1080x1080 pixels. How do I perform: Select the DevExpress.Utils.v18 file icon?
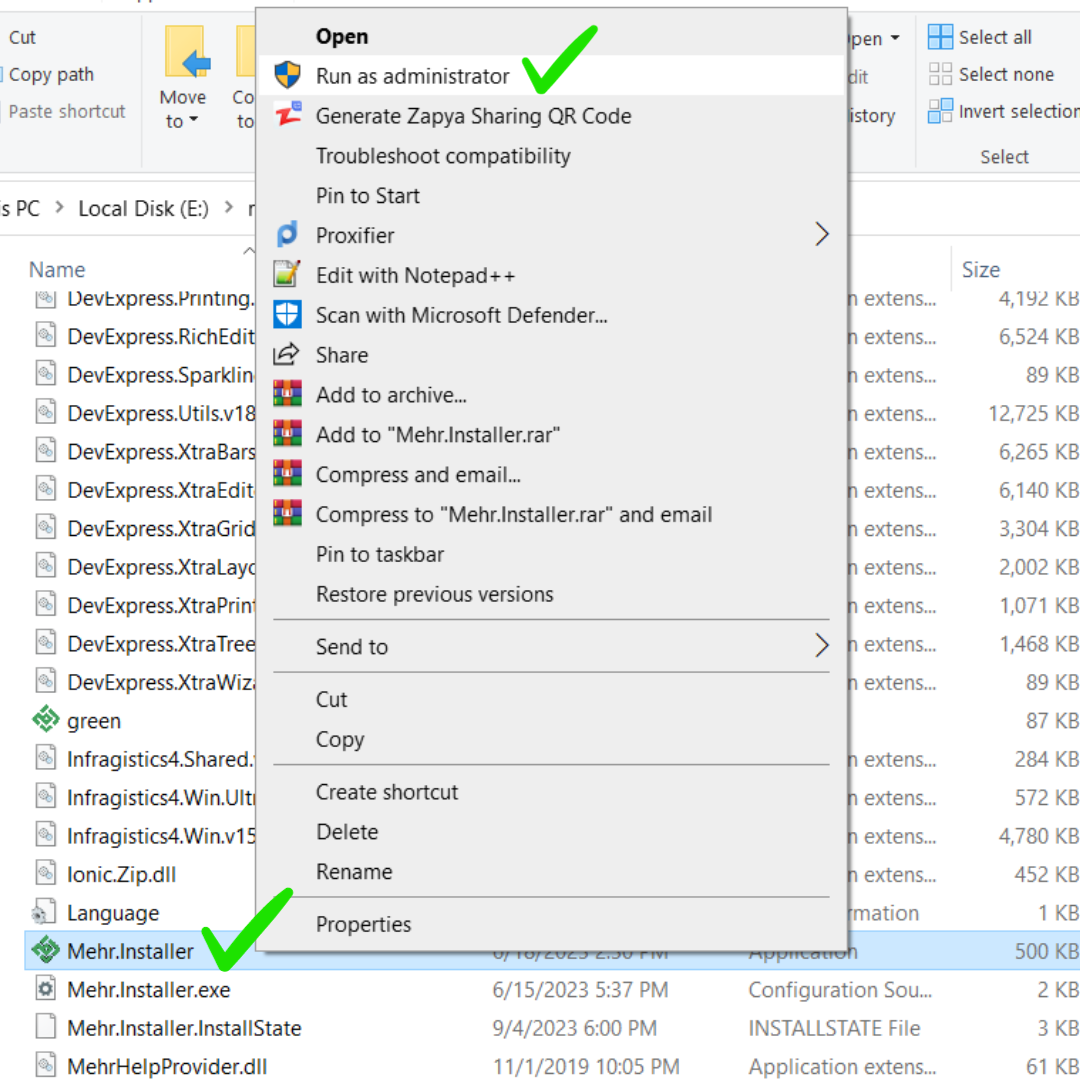pos(45,413)
